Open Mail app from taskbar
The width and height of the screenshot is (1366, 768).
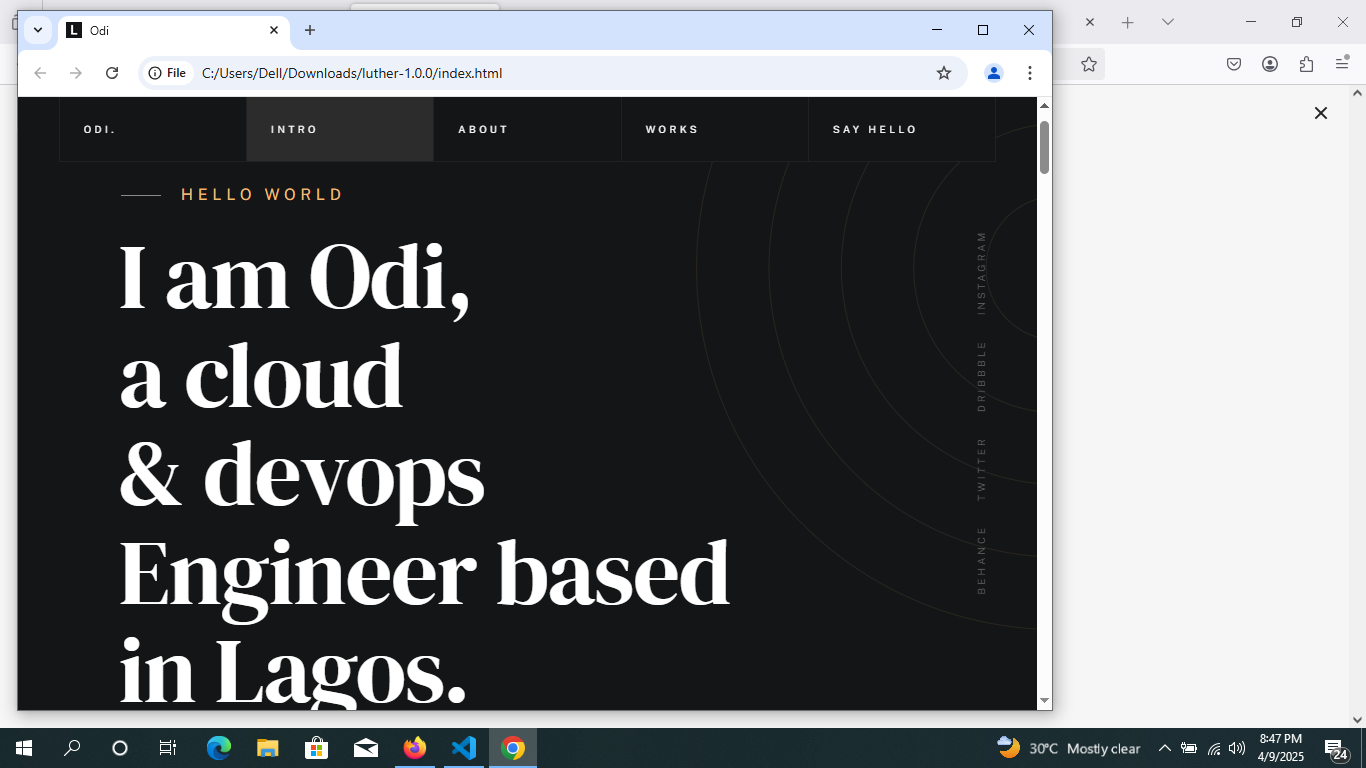[365, 748]
